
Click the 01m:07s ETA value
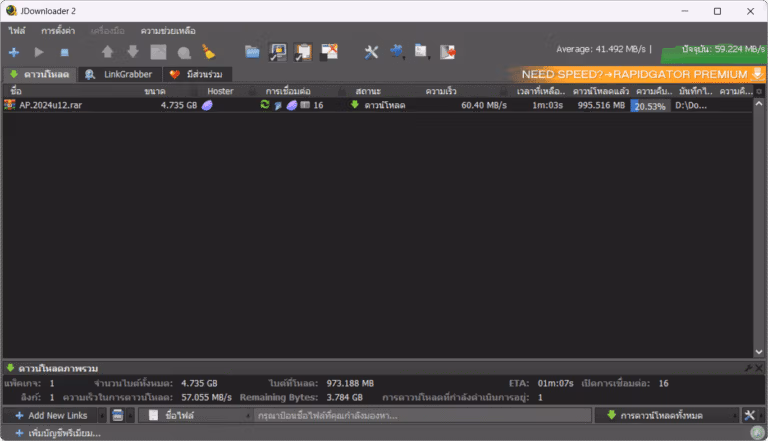click(x=555, y=383)
